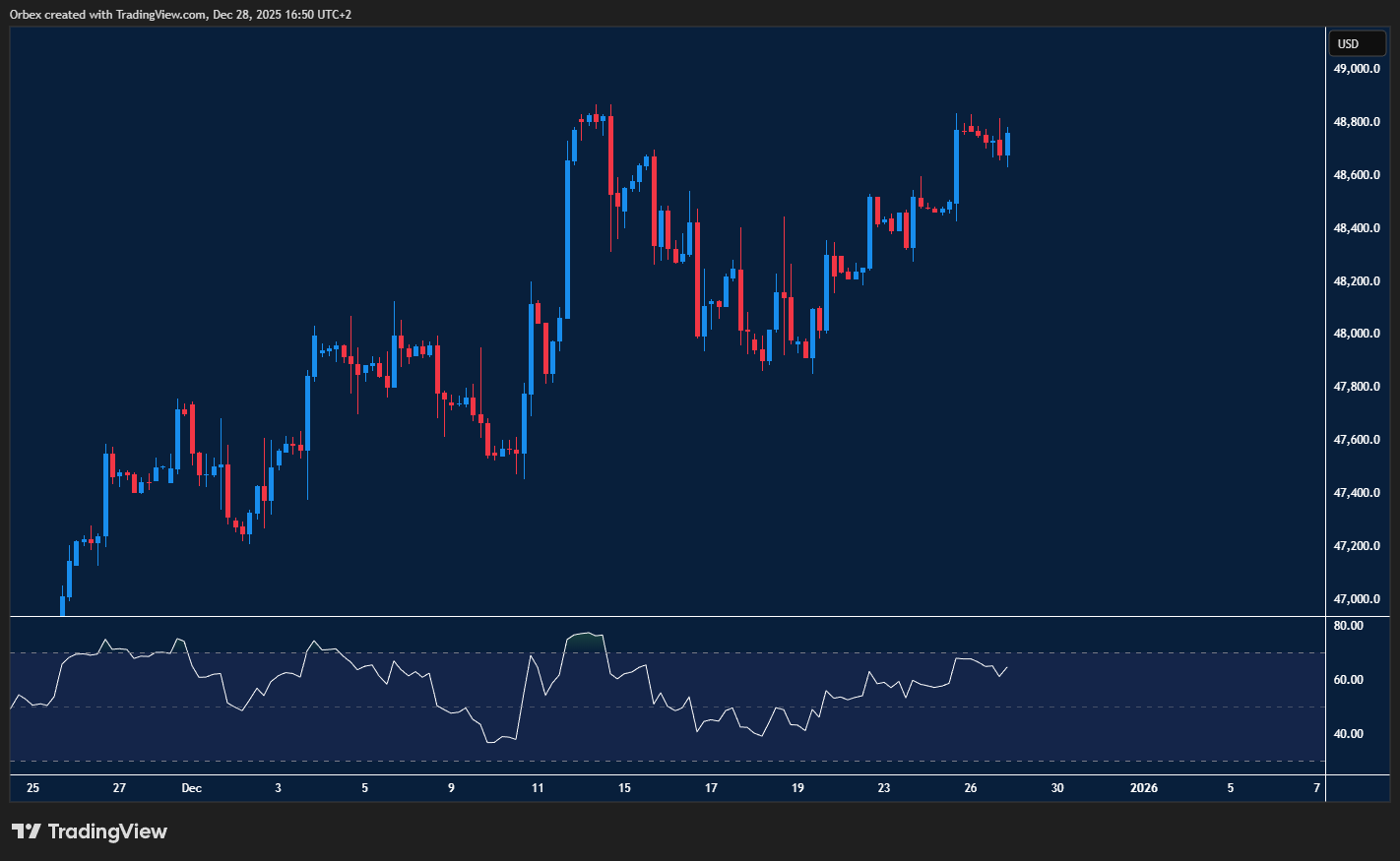Click the 2026 year label on time axis
Viewport: 1400px width, 861px height.
(1144, 788)
